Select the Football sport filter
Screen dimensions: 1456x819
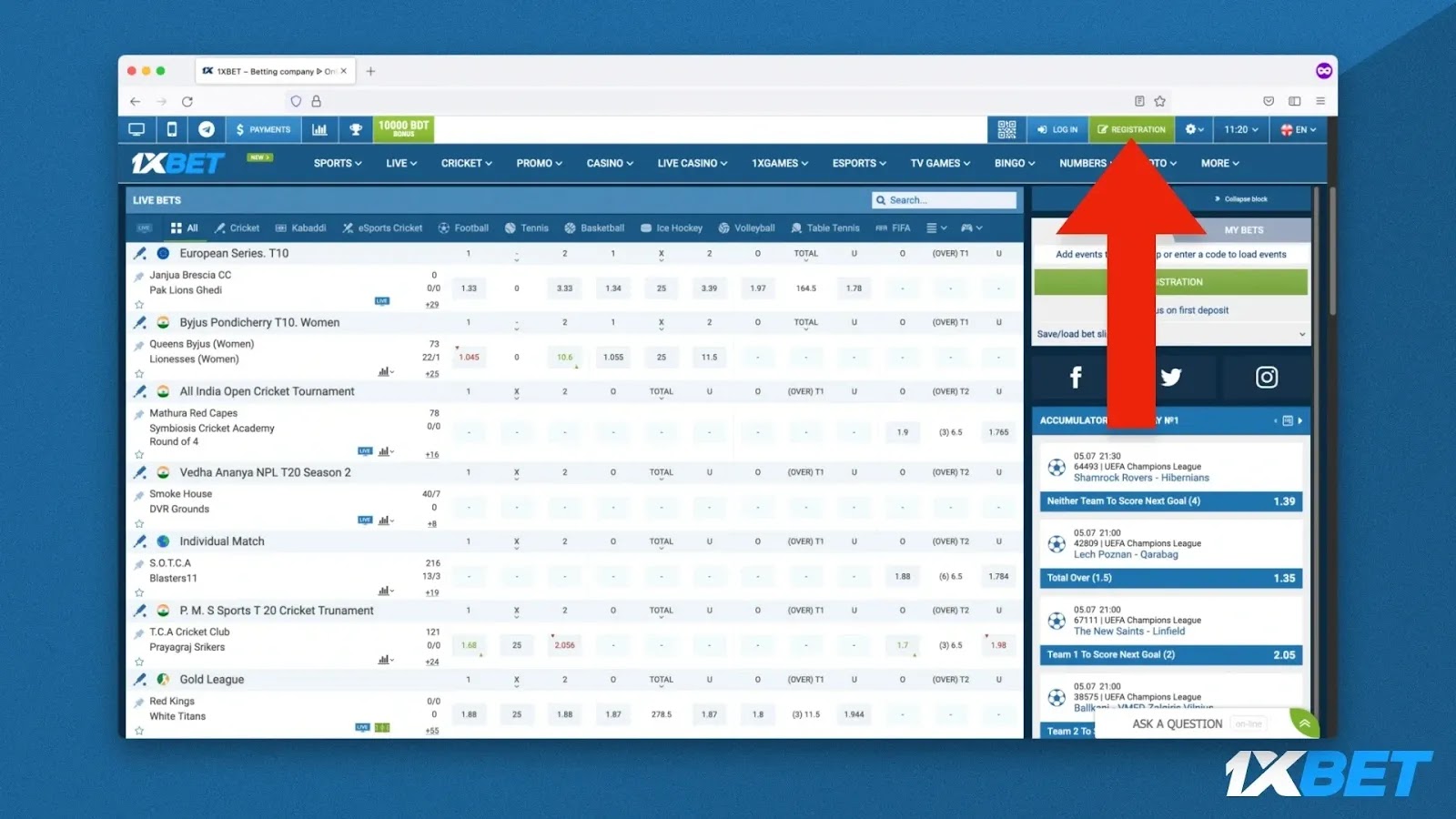coord(463,228)
